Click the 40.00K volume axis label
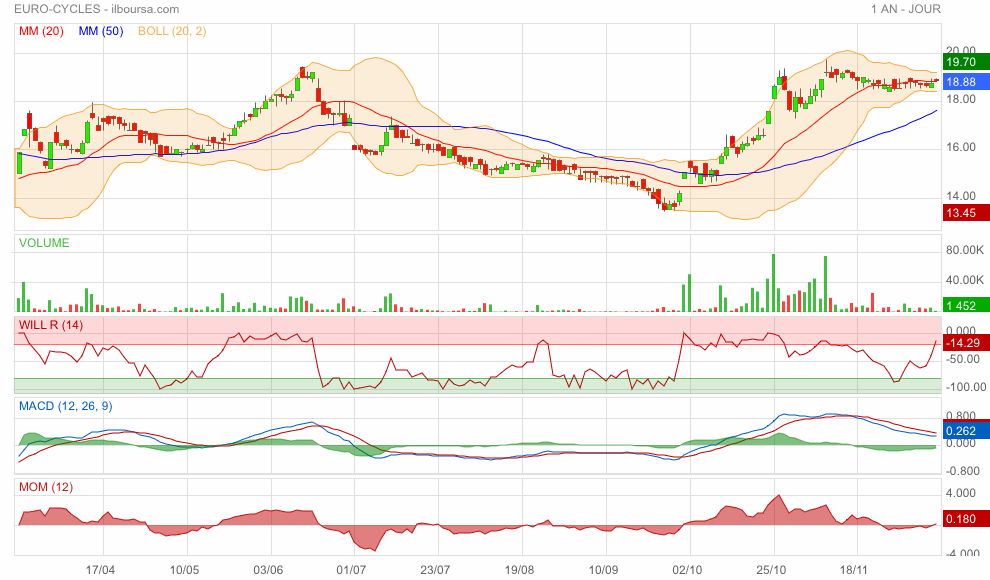Screen dimensions: 990x580 964,280
